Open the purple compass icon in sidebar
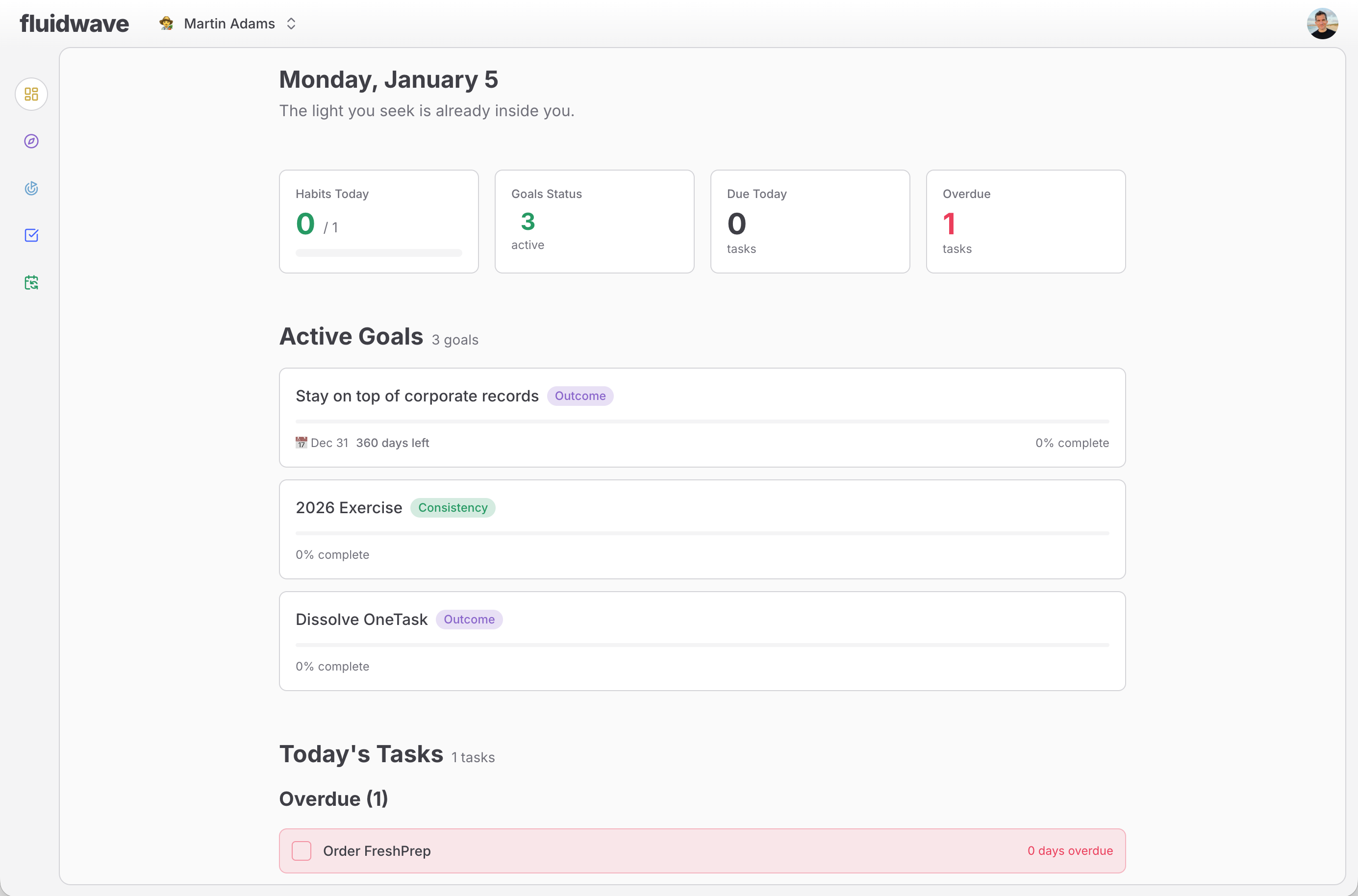This screenshot has width=1358, height=896. click(31, 141)
